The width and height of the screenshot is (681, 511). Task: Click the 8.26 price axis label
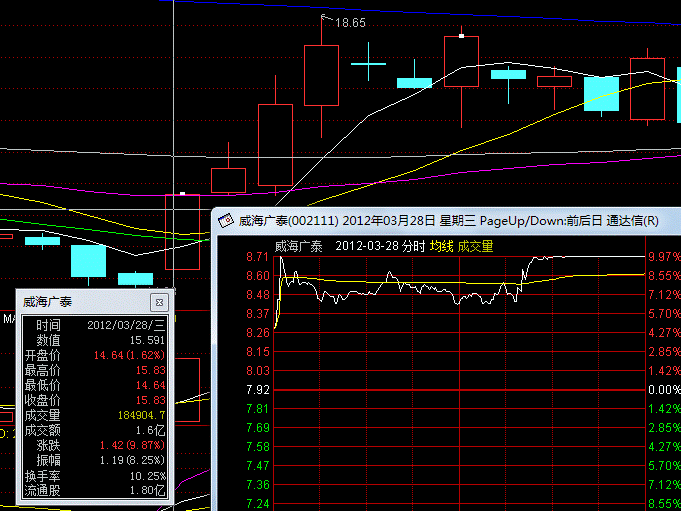[x=258, y=333]
